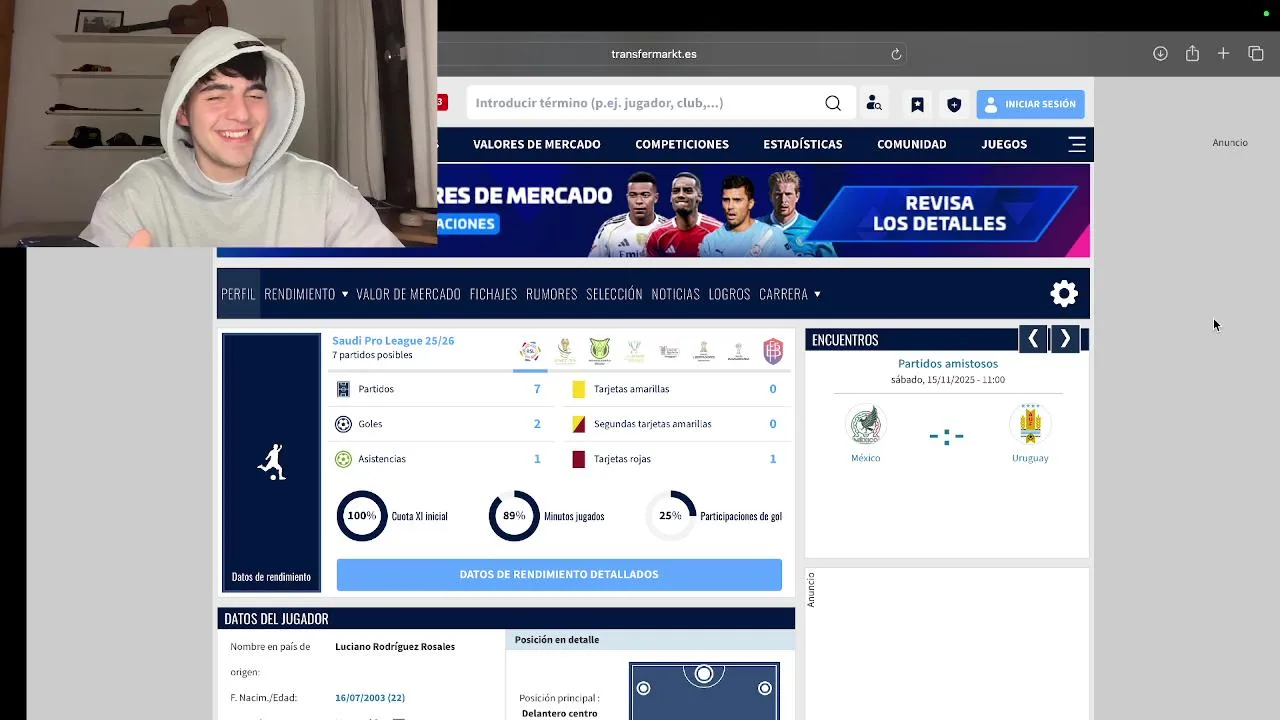Open Valores de Mercado menu

pyautogui.click(x=537, y=144)
